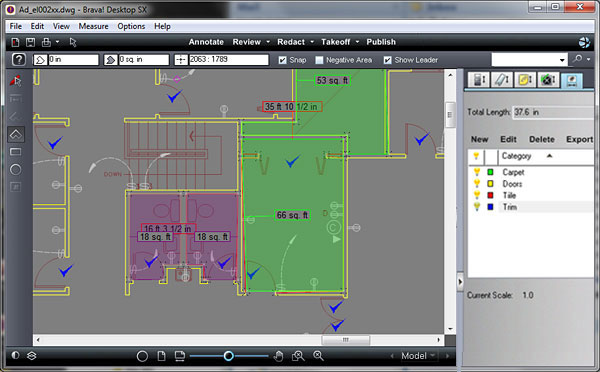Open the first panel tab with the device icon
The height and width of the screenshot is (372, 600).
(479, 80)
